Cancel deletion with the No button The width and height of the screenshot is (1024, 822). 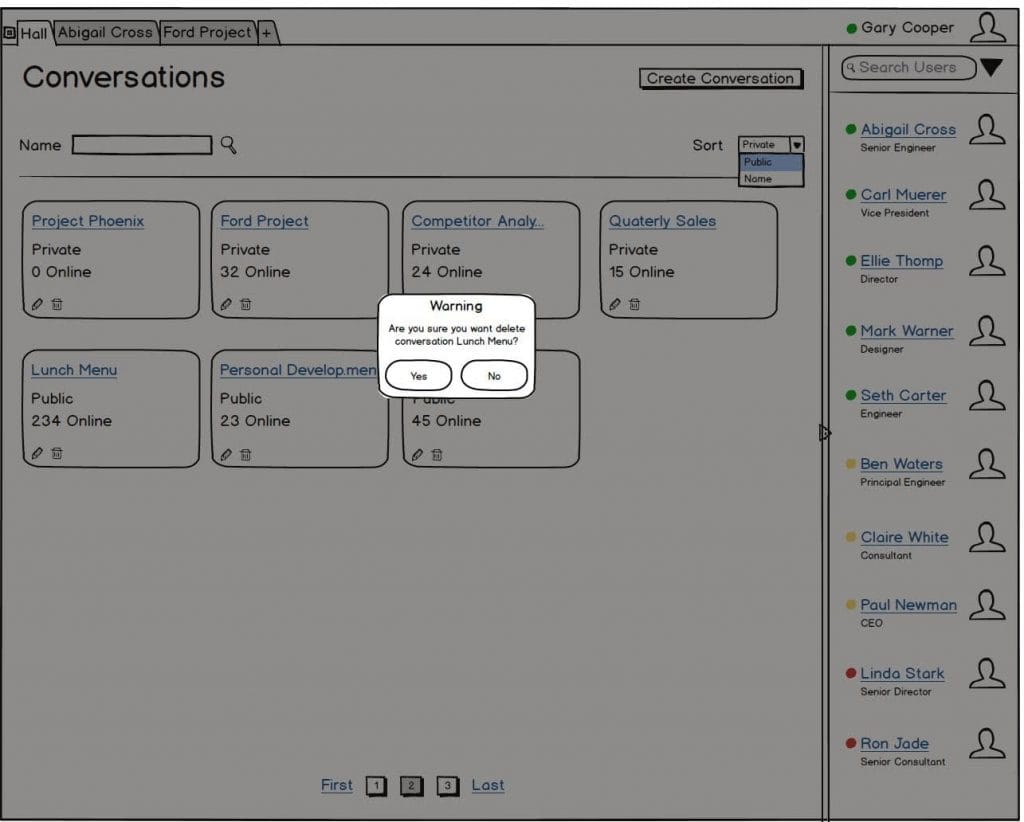click(494, 376)
